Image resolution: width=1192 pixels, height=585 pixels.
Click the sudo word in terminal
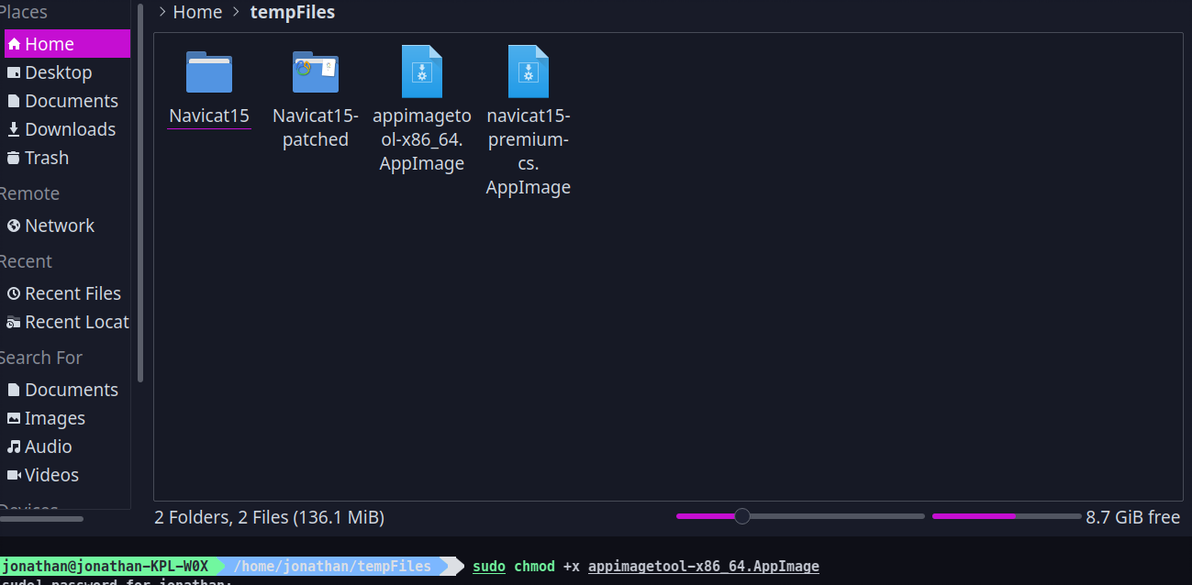tap(489, 567)
